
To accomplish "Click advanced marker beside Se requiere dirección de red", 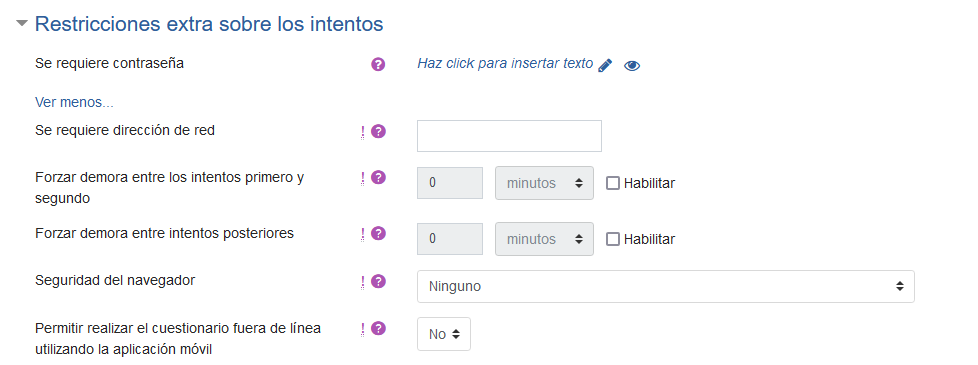I will click(362, 132).
